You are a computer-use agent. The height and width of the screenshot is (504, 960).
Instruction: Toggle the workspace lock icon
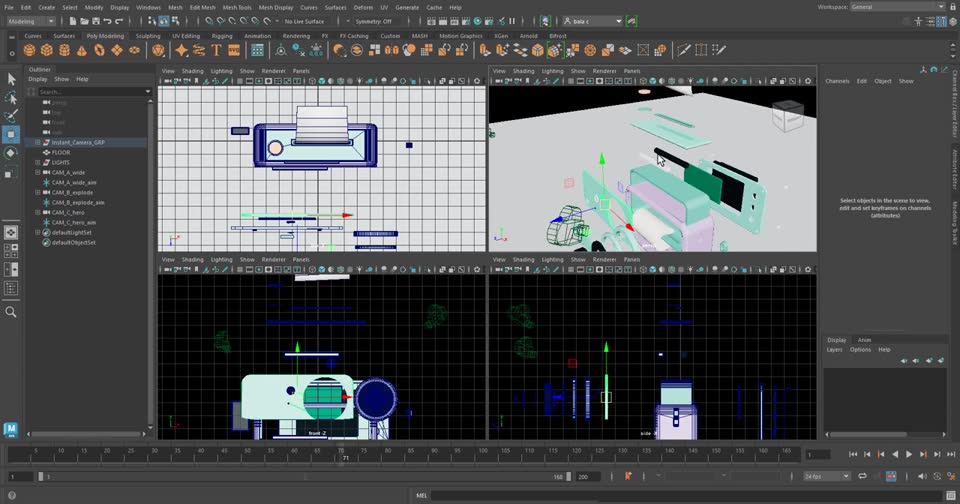pos(953,7)
